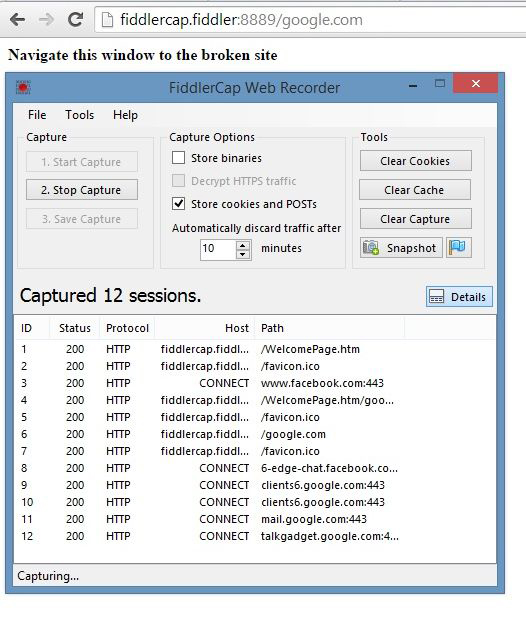Increase the discard minutes with the up arrow
The width and height of the screenshot is (526, 617).
pos(243,245)
